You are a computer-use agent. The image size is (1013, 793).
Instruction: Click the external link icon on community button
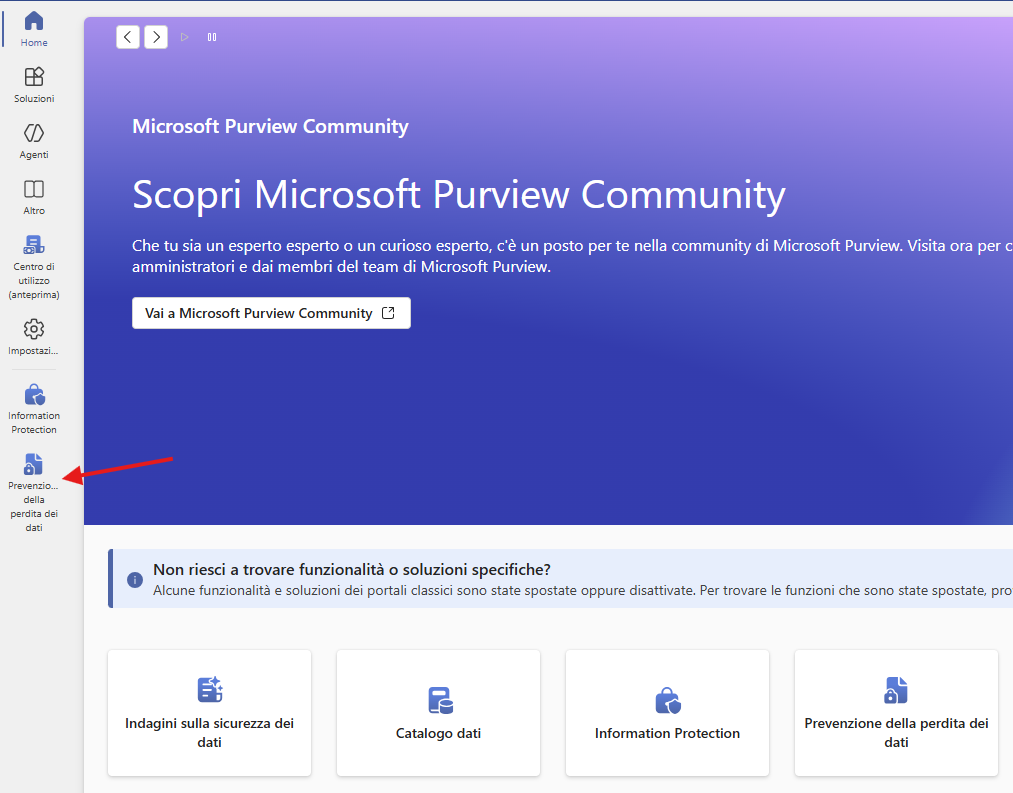(x=388, y=313)
